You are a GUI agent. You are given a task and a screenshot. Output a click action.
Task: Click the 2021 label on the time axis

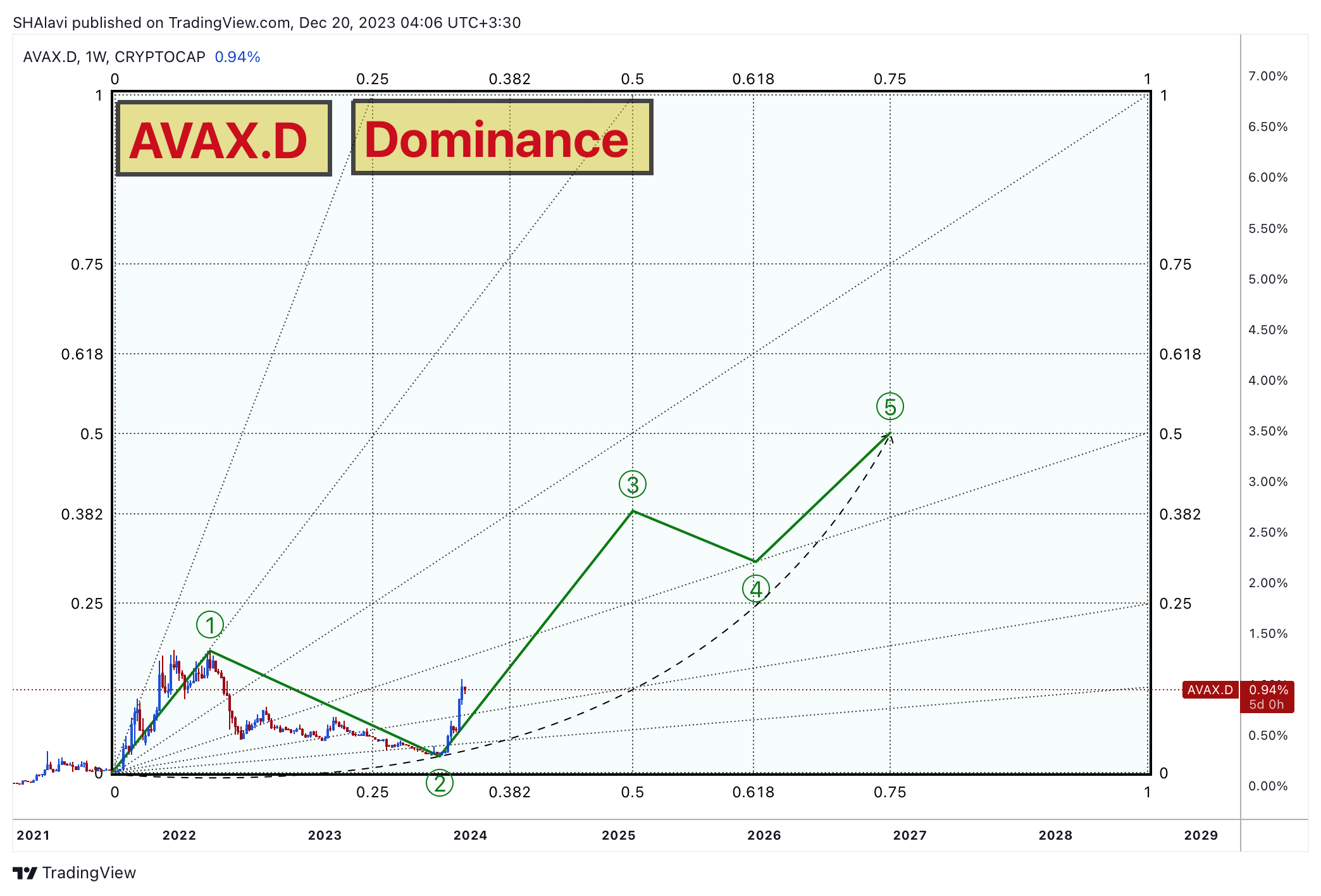(x=34, y=835)
